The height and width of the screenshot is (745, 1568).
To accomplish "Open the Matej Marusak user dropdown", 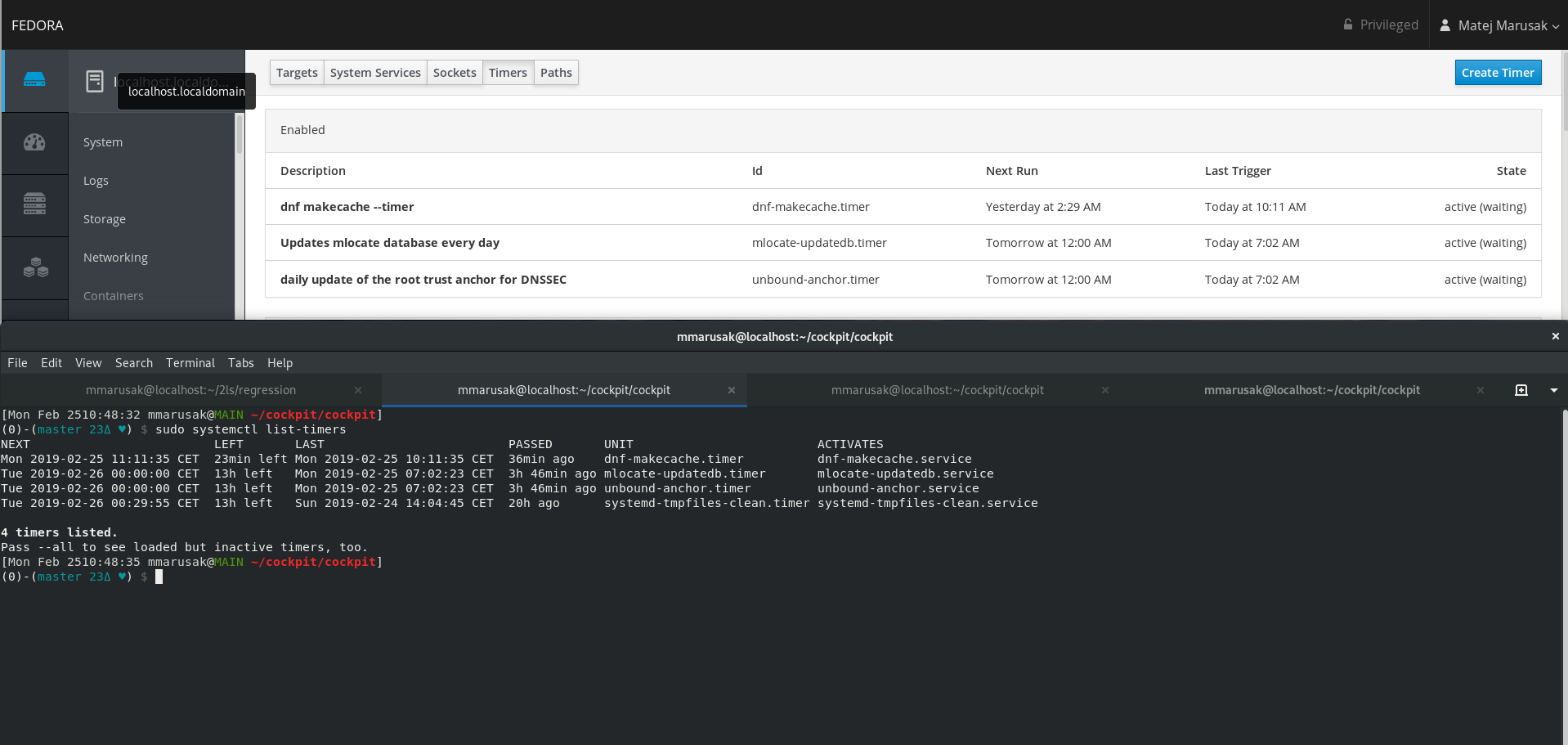I will tap(1499, 25).
